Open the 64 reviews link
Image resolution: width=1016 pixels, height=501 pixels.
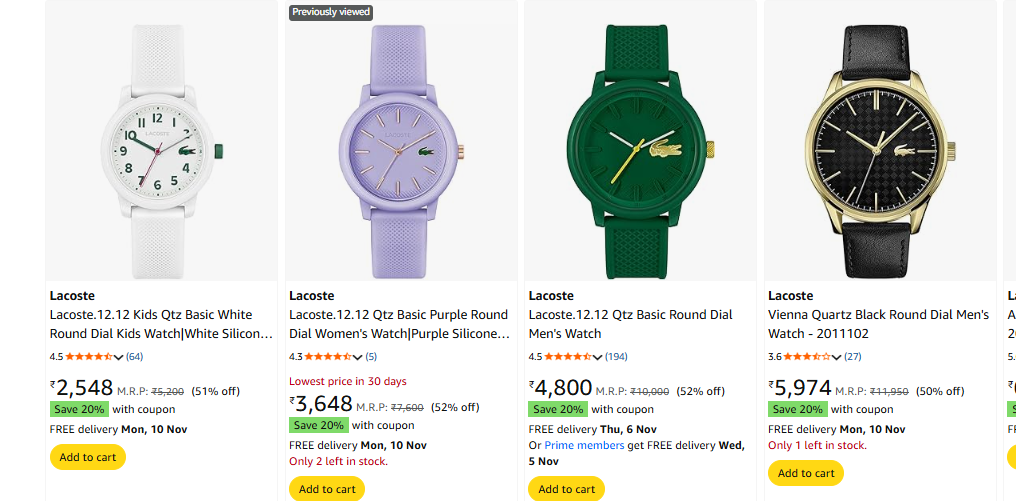(x=134, y=357)
